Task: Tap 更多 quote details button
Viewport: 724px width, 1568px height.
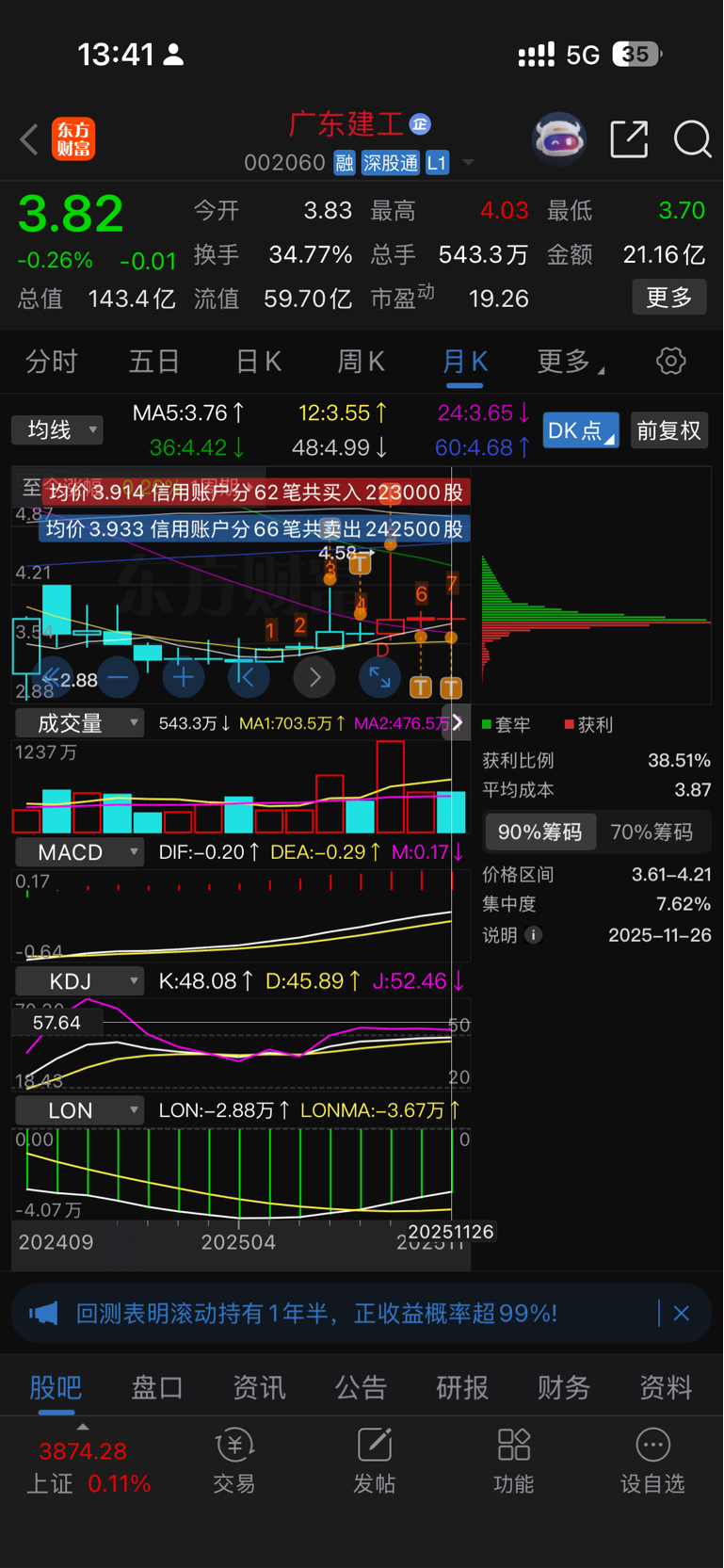Action: (669, 298)
